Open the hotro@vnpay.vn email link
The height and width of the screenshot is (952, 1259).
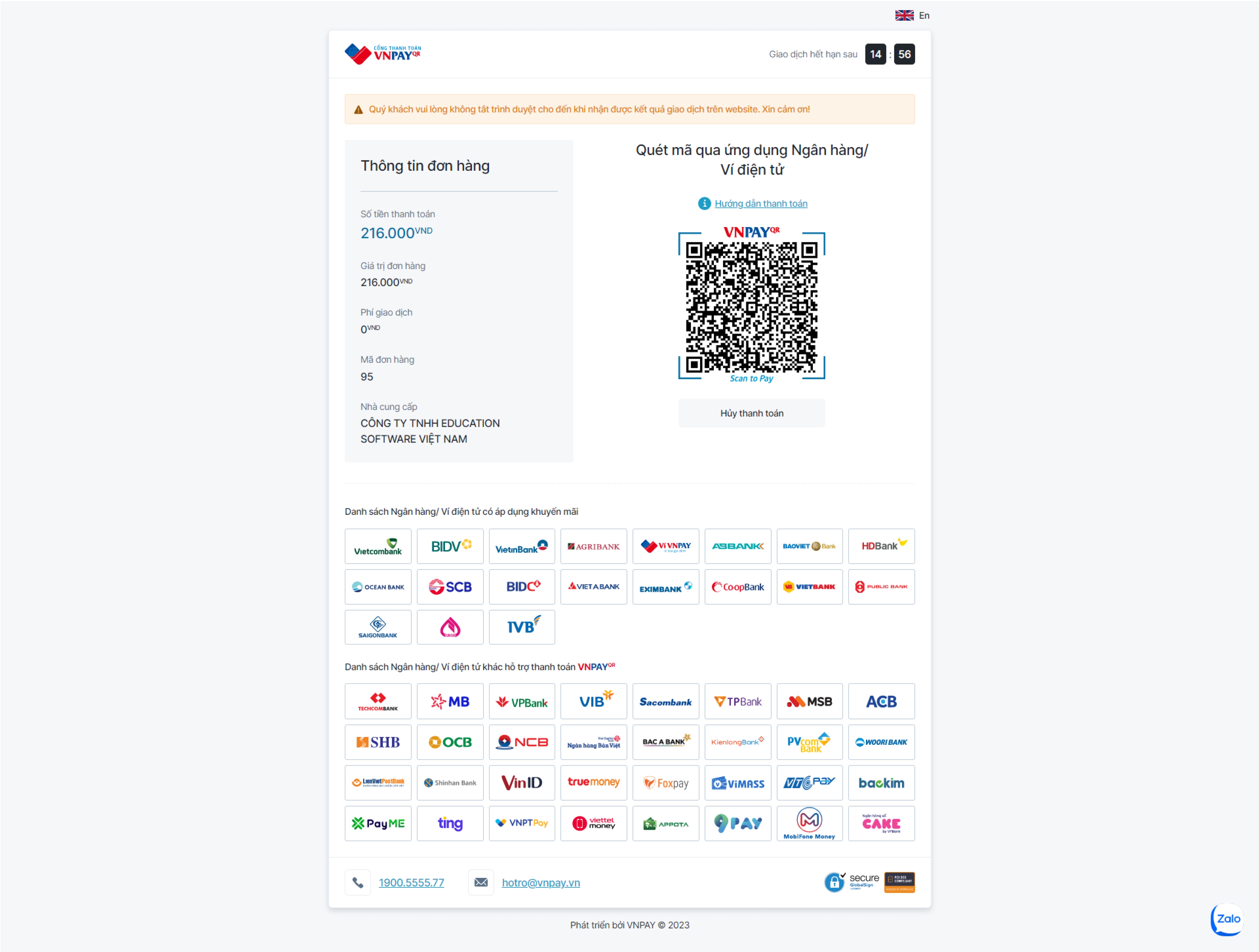tap(541, 883)
